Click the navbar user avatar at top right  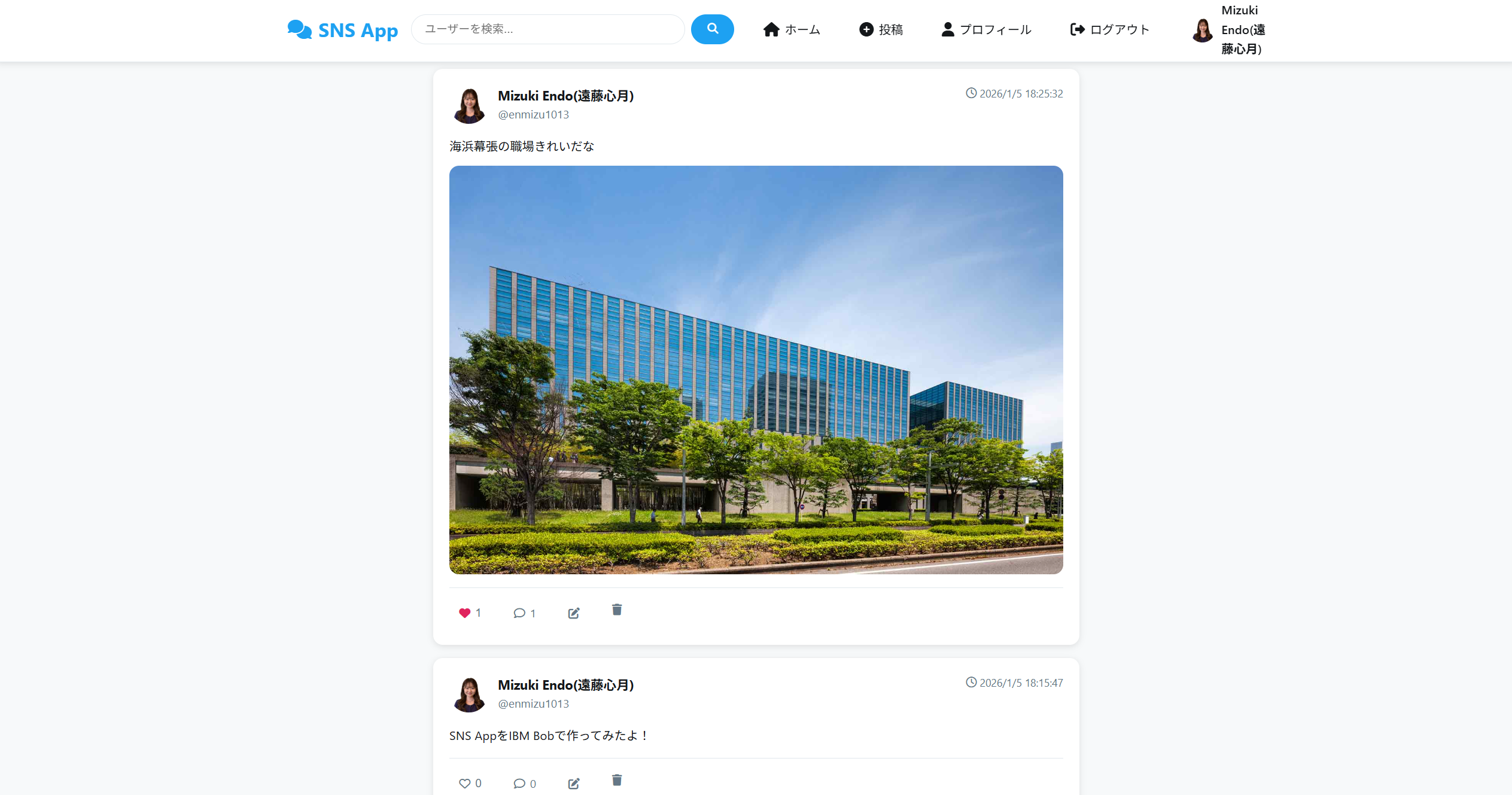1202,30
